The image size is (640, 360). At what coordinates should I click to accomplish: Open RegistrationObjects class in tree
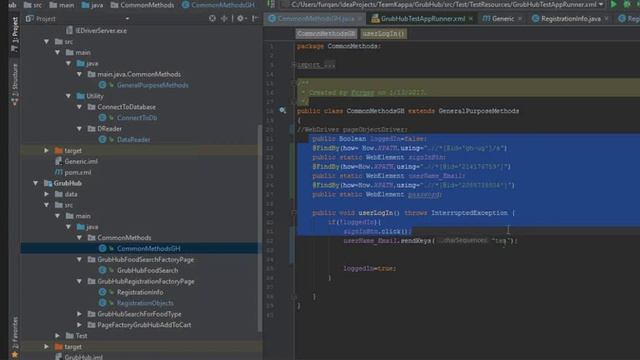[x=145, y=303]
